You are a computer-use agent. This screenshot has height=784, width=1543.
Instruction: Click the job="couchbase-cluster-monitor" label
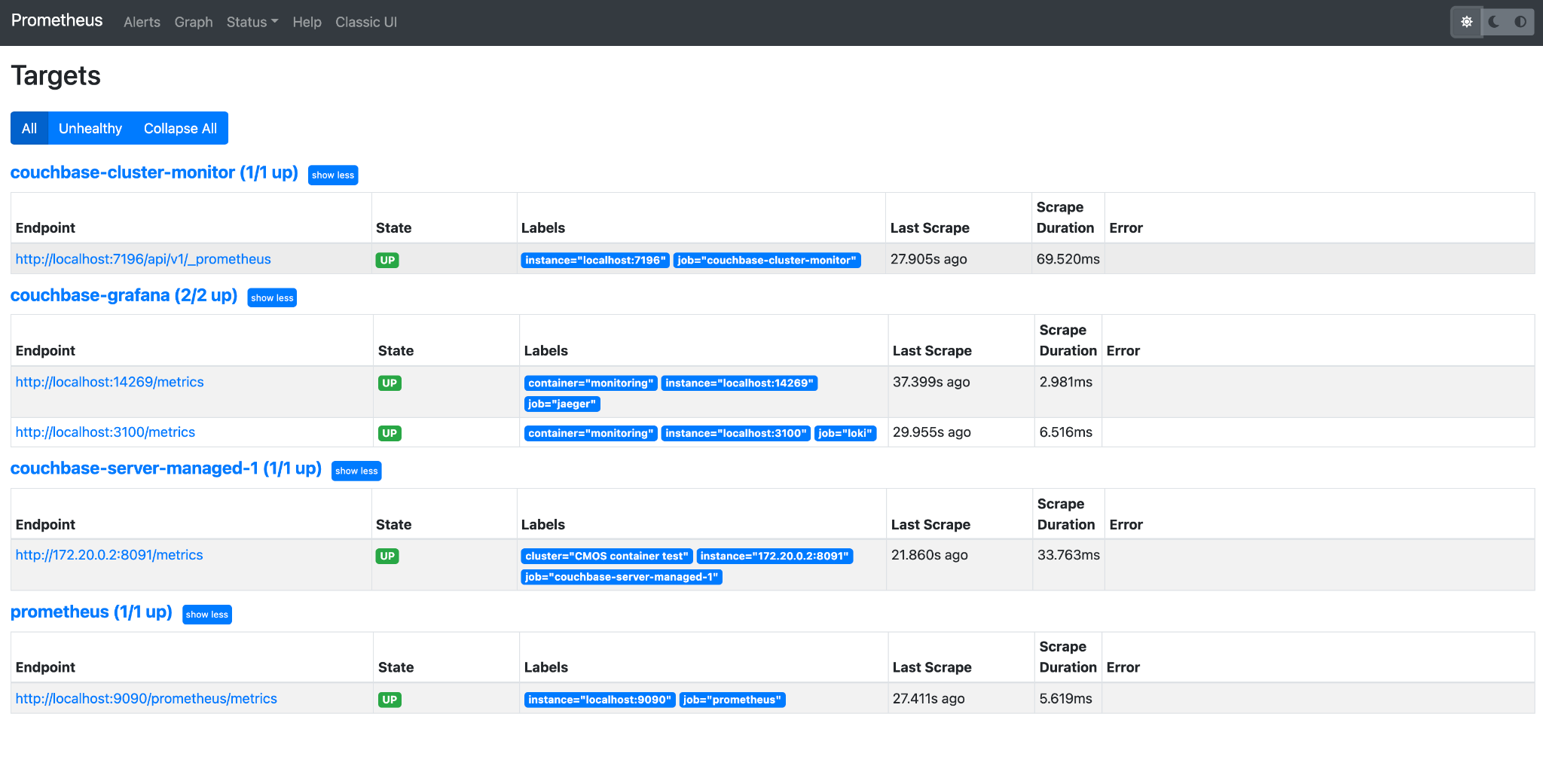767,260
